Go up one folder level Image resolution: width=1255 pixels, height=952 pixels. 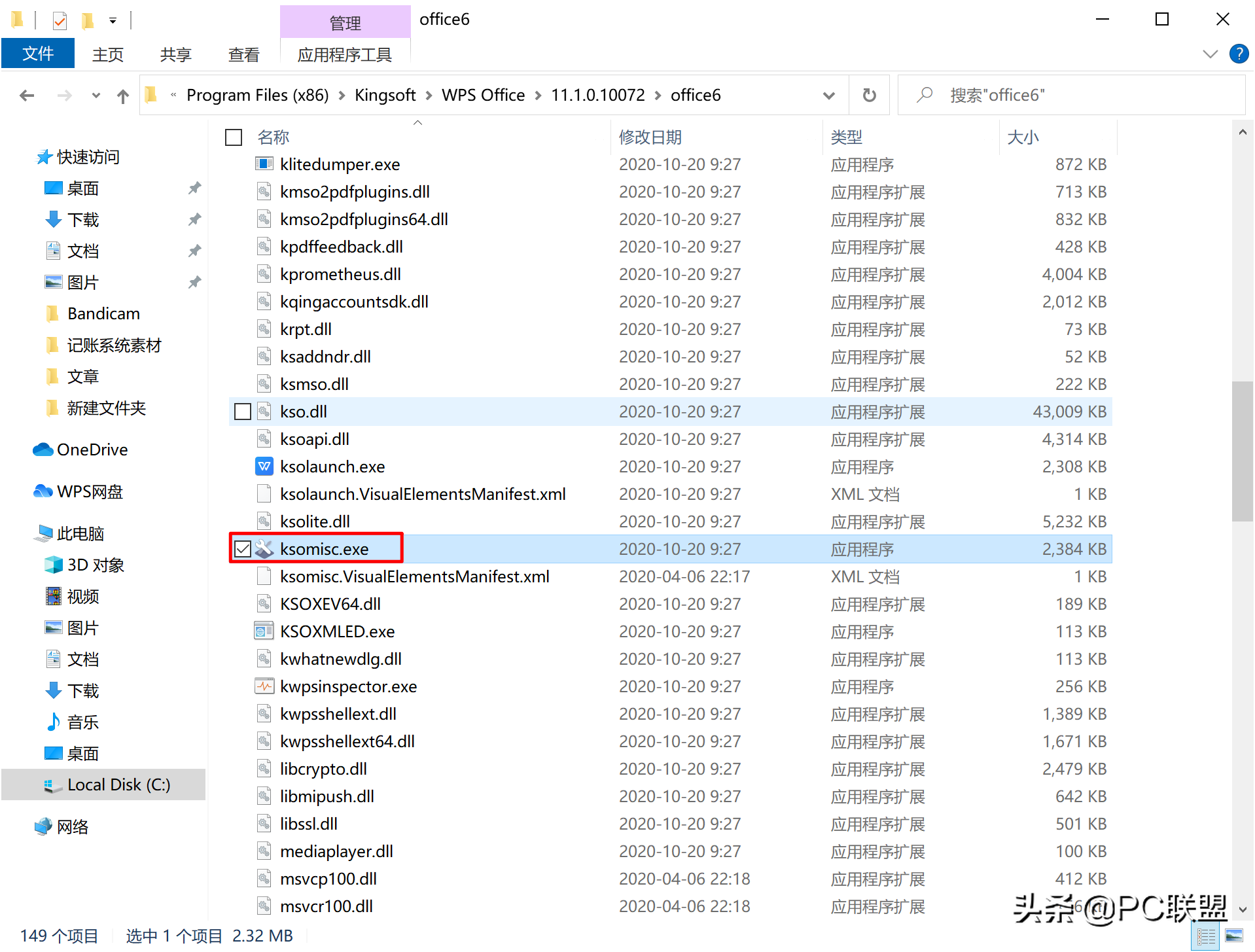coord(123,96)
